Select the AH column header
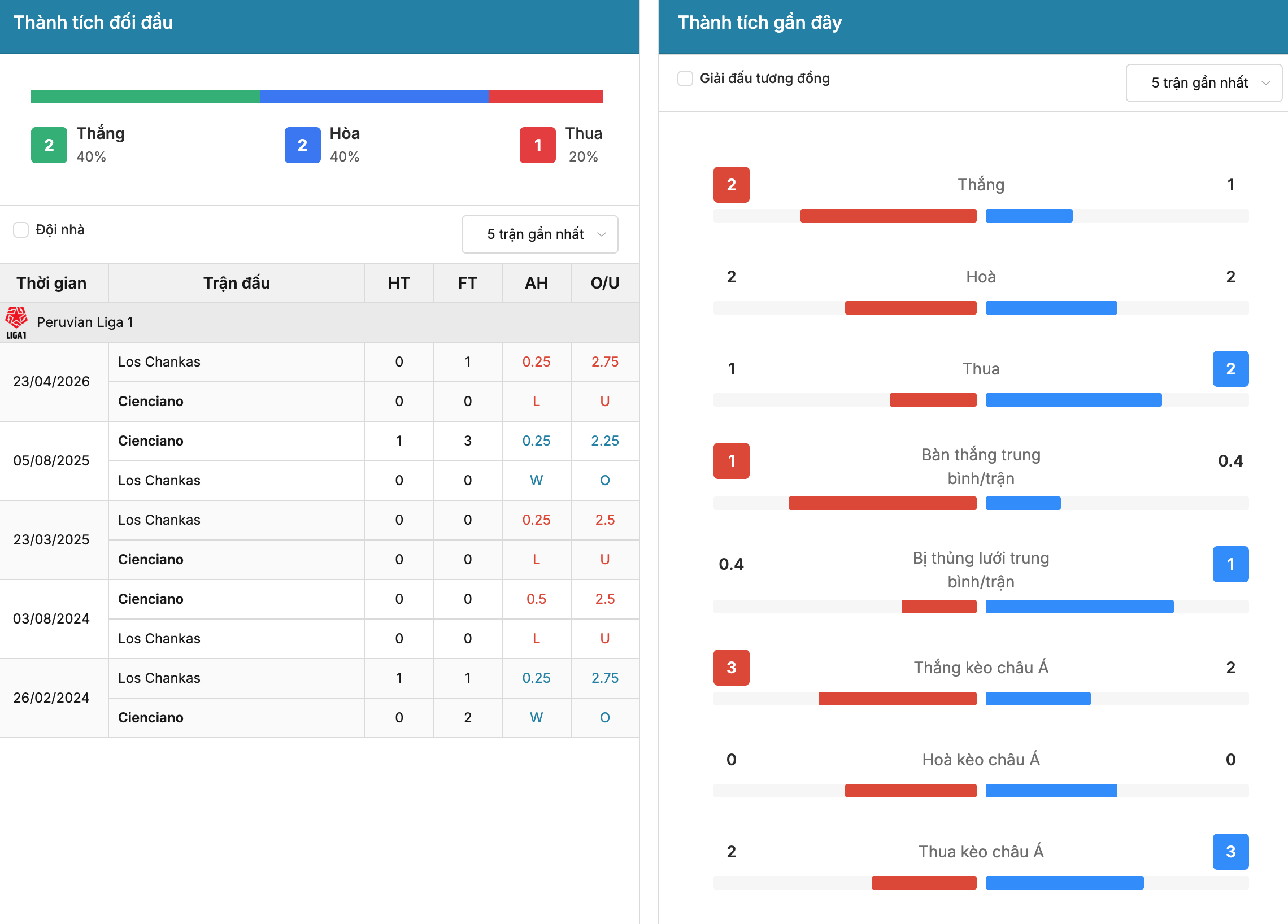The image size is (1288, 924). click(x=537, y=283)
